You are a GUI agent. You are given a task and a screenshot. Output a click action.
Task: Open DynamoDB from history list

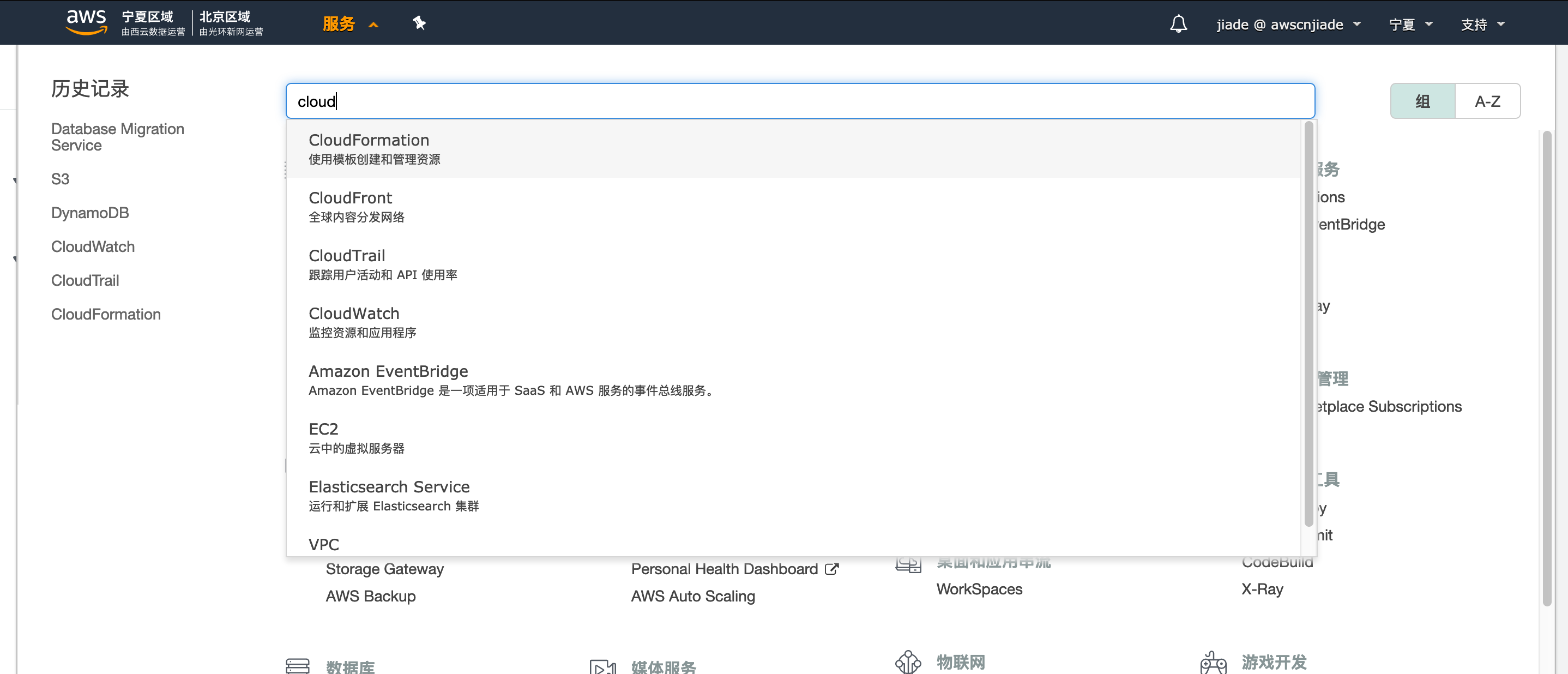pyautogui.click(x=90, y=213)
